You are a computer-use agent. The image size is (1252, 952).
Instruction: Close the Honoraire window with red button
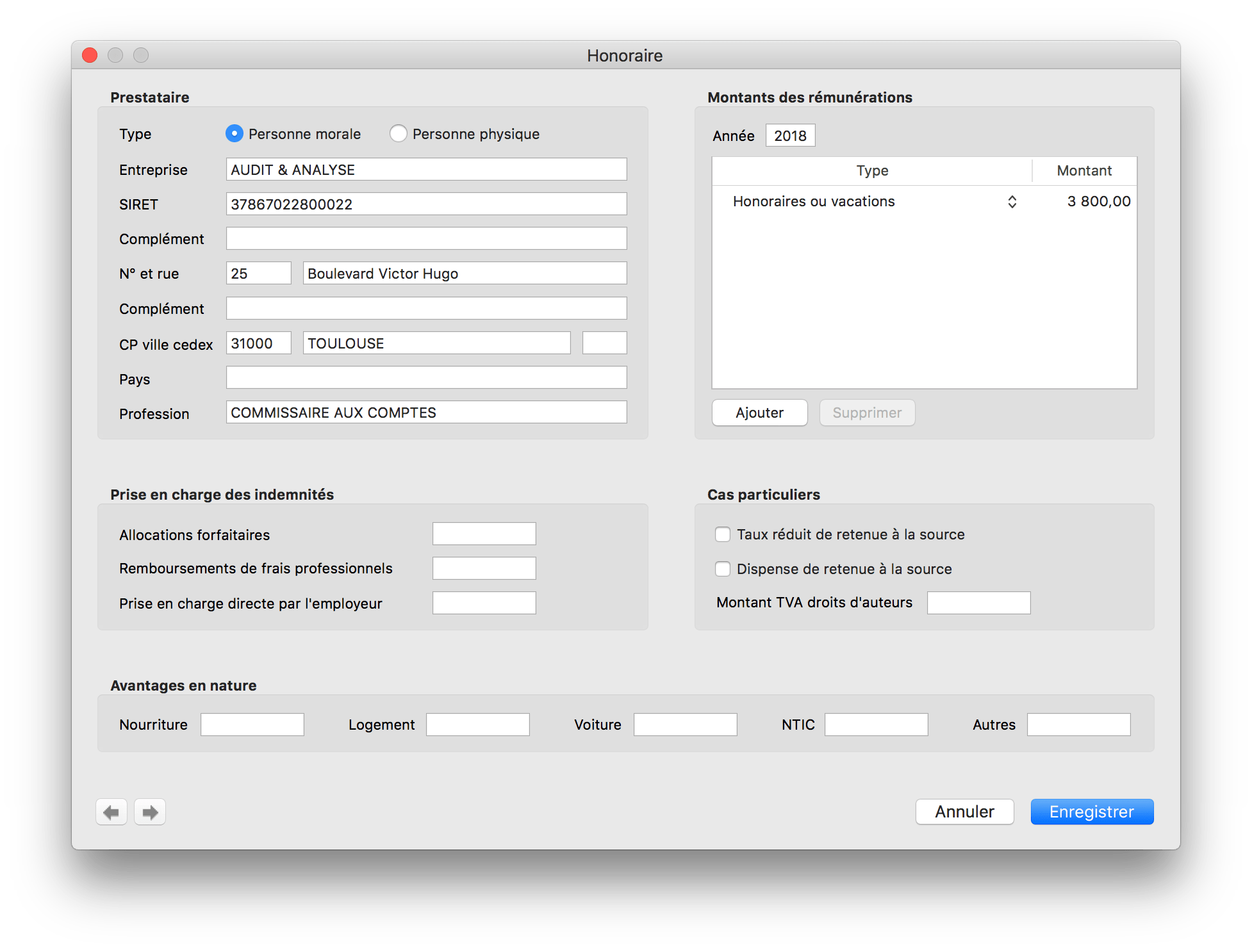90,55
